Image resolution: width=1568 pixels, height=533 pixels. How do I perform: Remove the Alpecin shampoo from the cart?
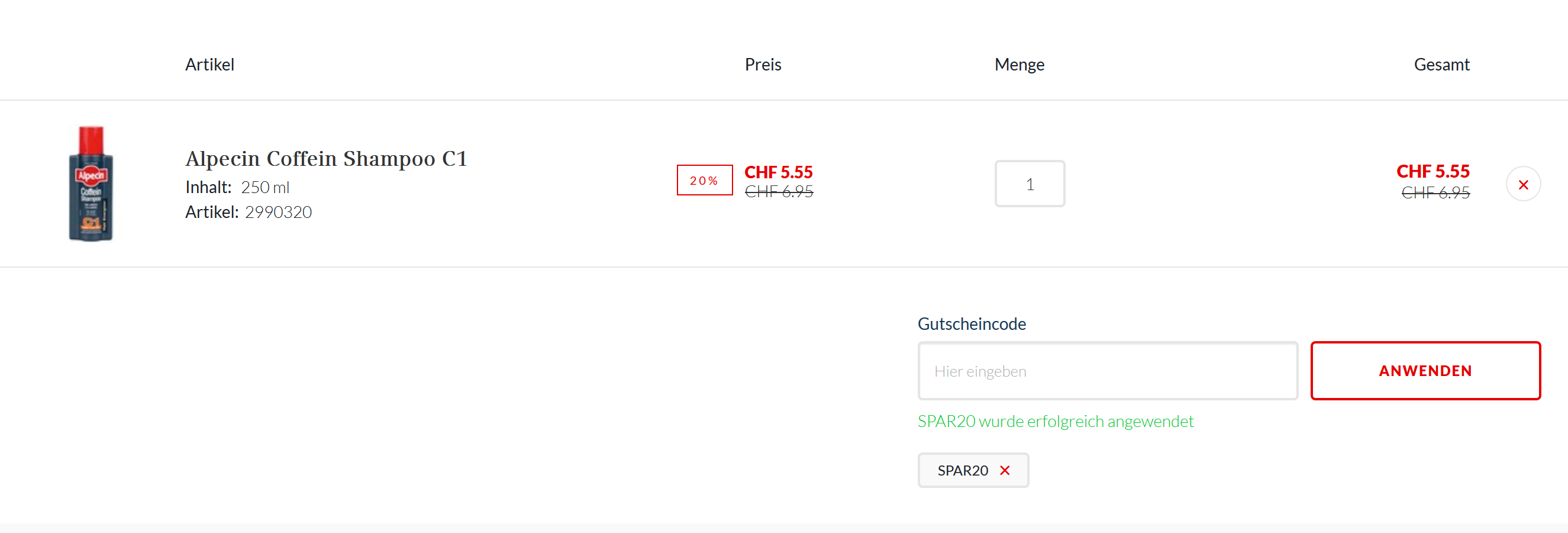pos(1523,184)
